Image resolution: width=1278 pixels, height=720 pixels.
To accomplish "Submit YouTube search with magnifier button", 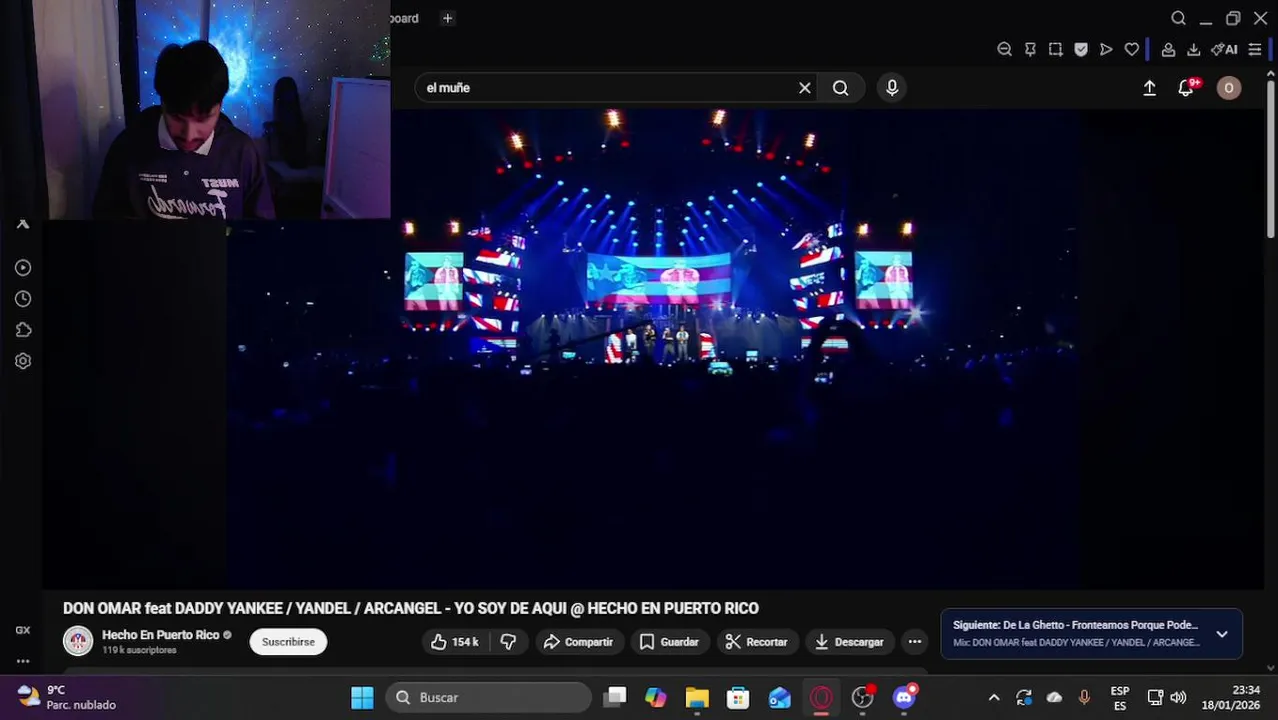I will tap(840, 88).
